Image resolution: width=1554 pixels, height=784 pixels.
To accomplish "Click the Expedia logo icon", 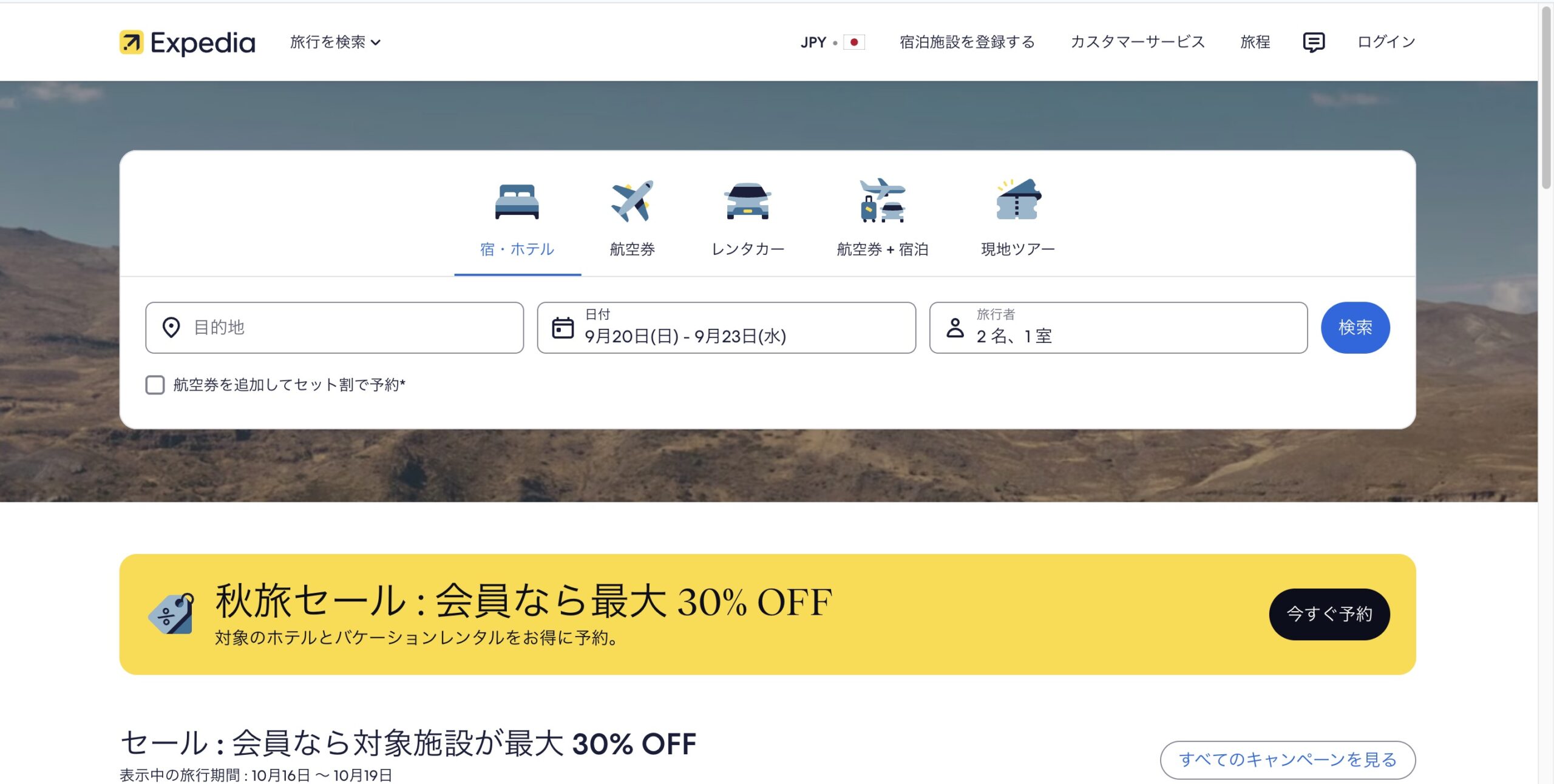I will (131, 42).
